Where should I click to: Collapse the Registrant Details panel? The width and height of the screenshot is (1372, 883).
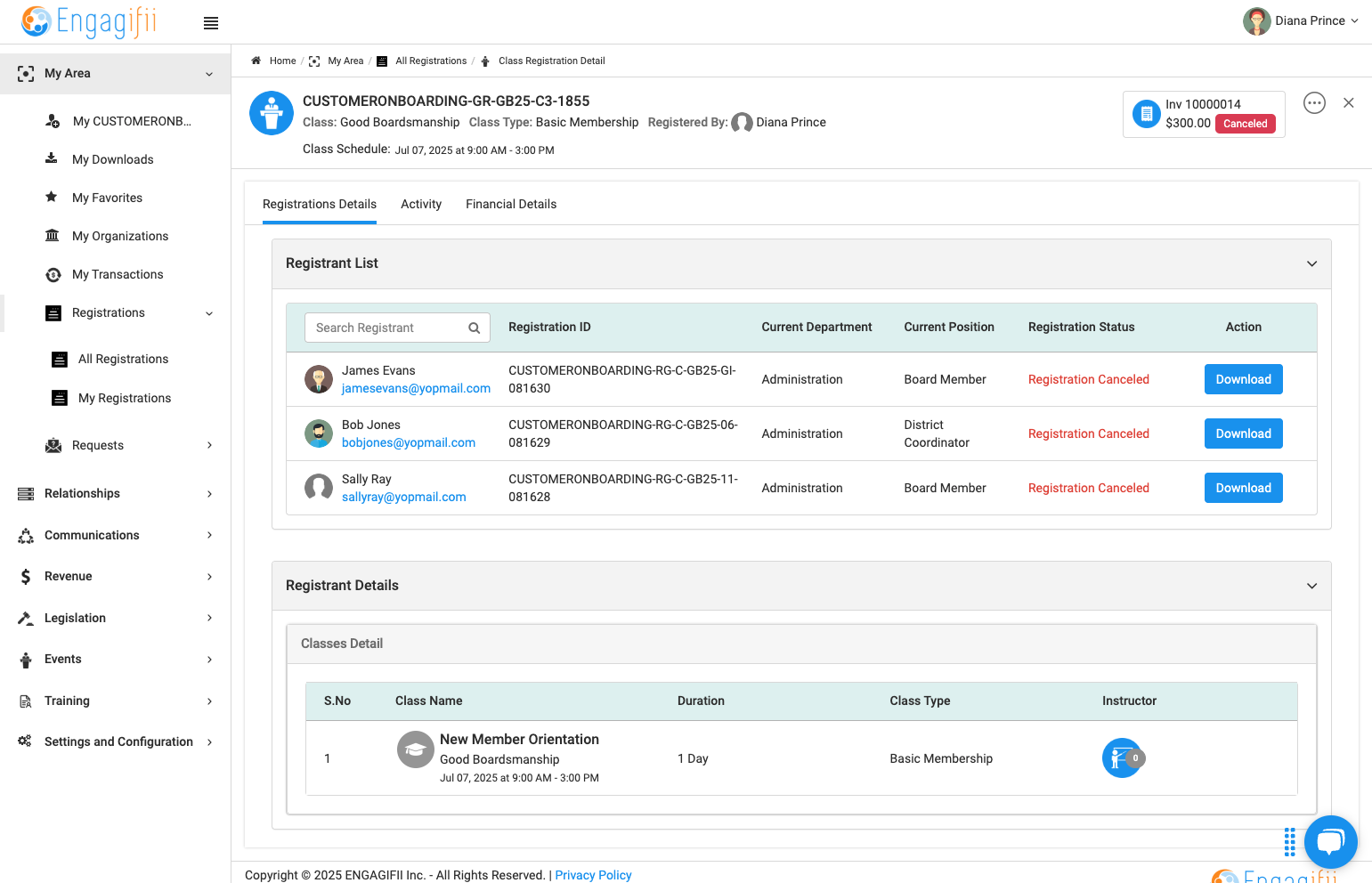pyautogui.click(x=1311, y=586)
